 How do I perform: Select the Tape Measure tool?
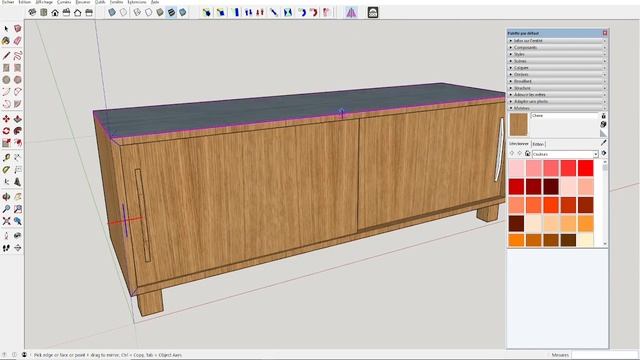point(6,158)
